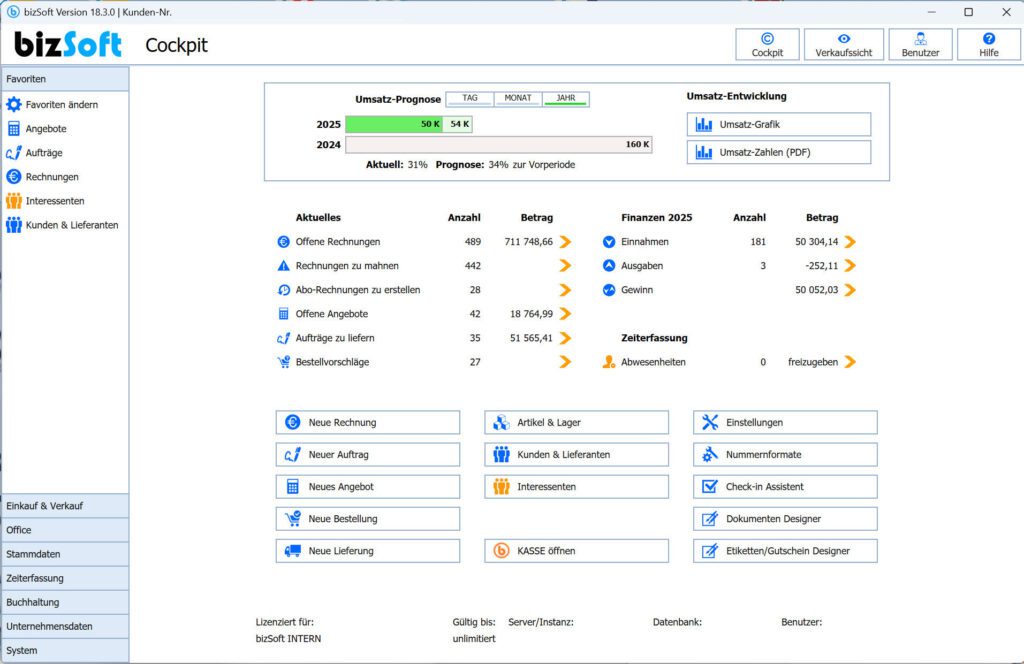Create a Neue Bestellung

(368, 519)
